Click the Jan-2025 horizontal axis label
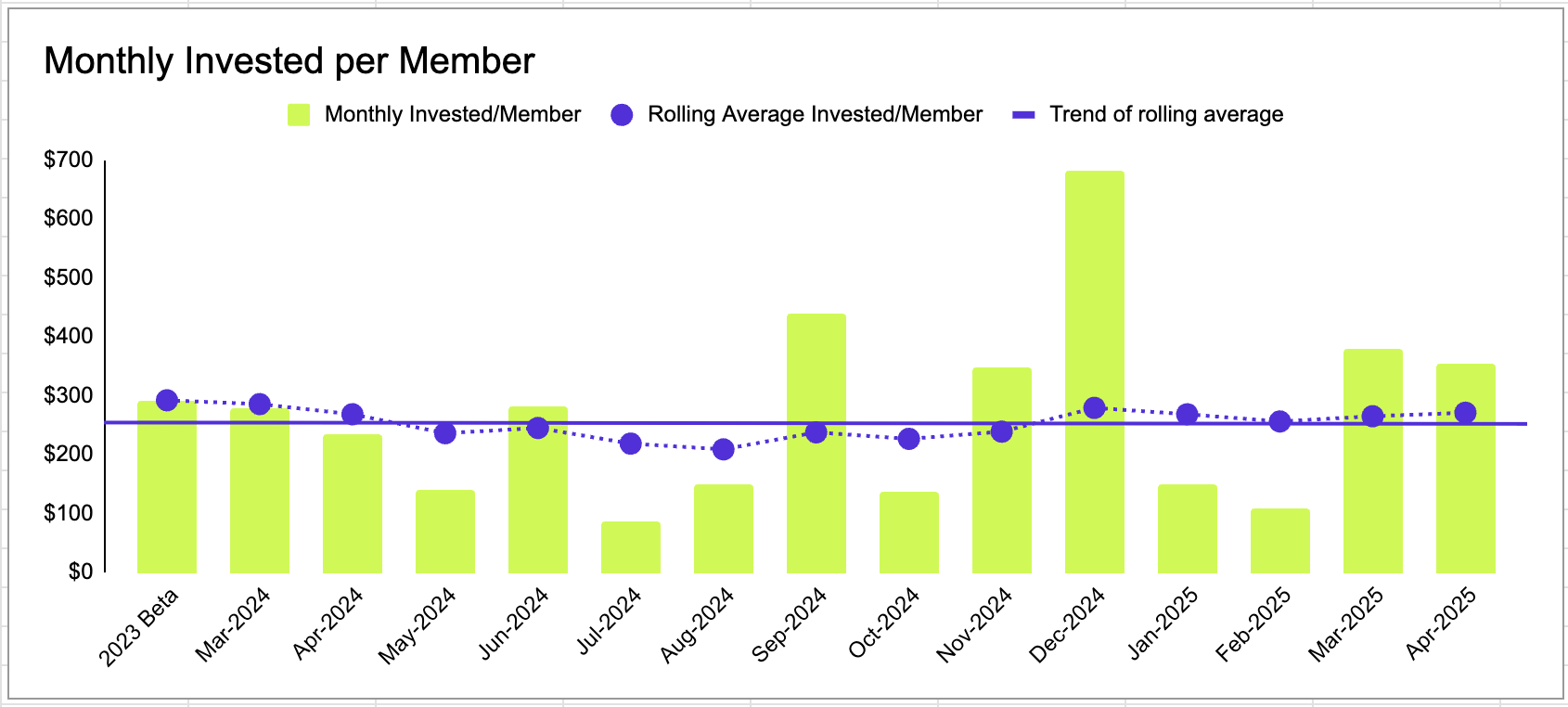Image resolution: width=1568 pixels, height=707 pixels. [1163, 623]
